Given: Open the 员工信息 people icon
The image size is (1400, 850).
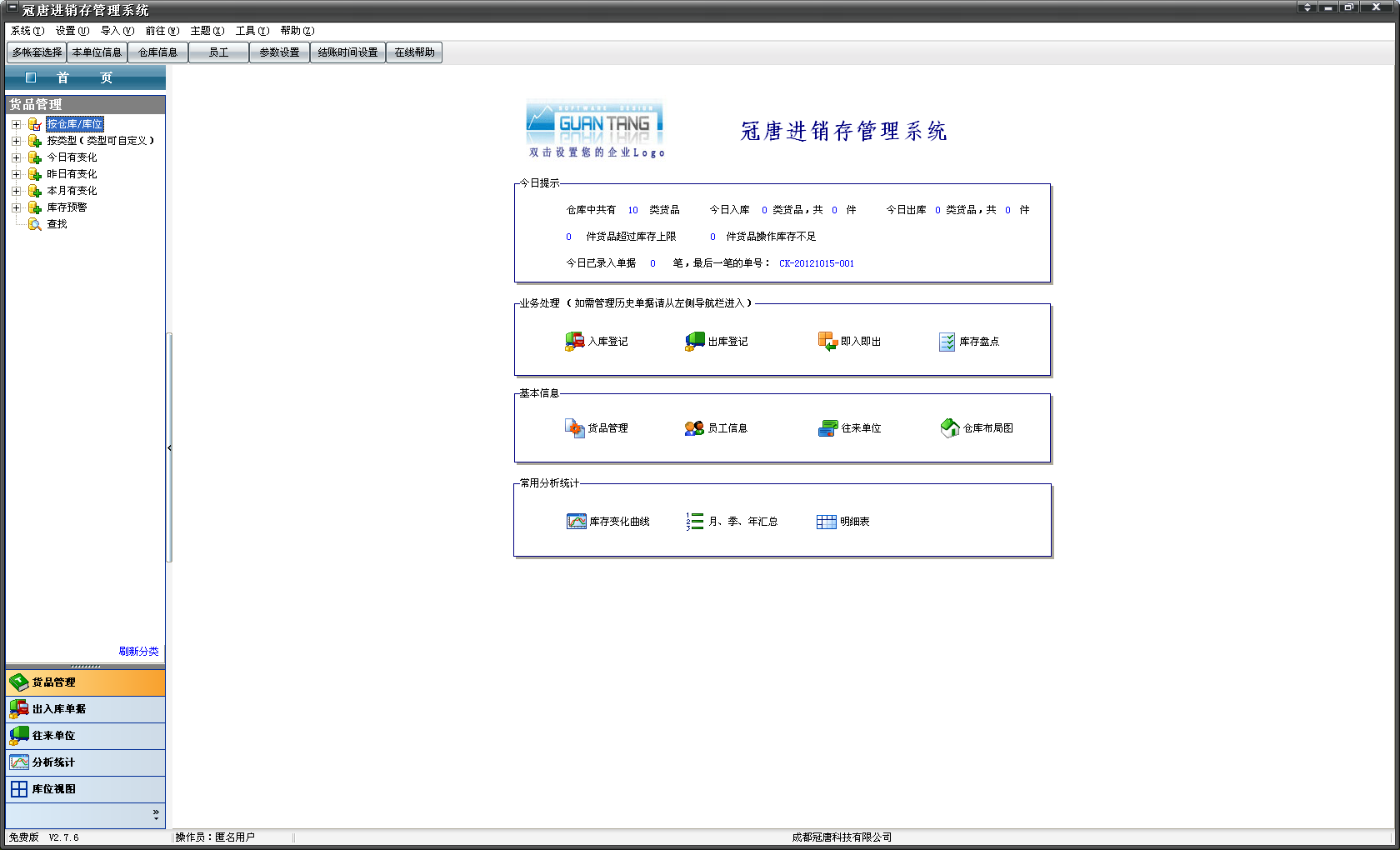Looking at the screenshot, I should 694,428.
